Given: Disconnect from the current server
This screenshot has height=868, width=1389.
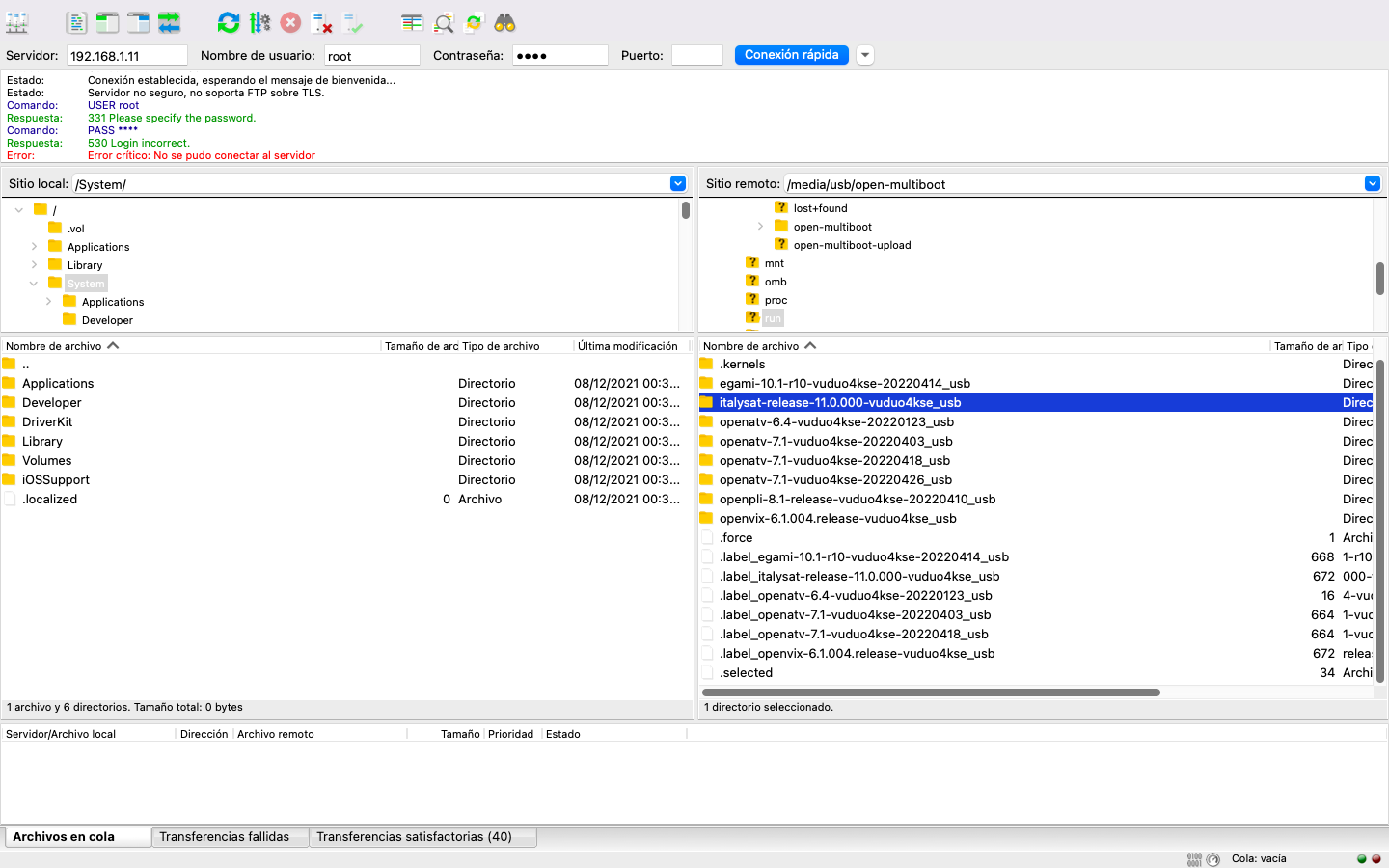Looking at the screenshot, I should pyautogui.click(x=321, y=22).
